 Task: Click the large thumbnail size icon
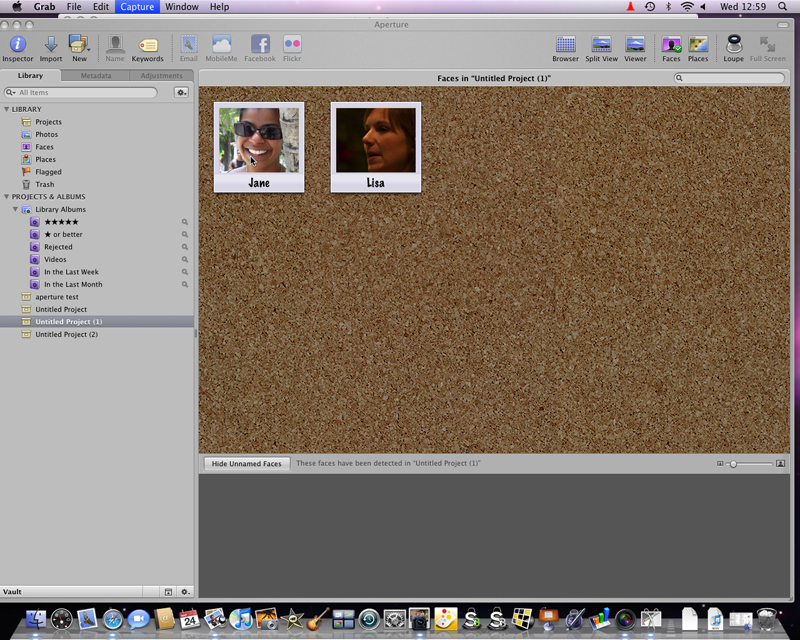pyautogui.click(x=780, y=463)
